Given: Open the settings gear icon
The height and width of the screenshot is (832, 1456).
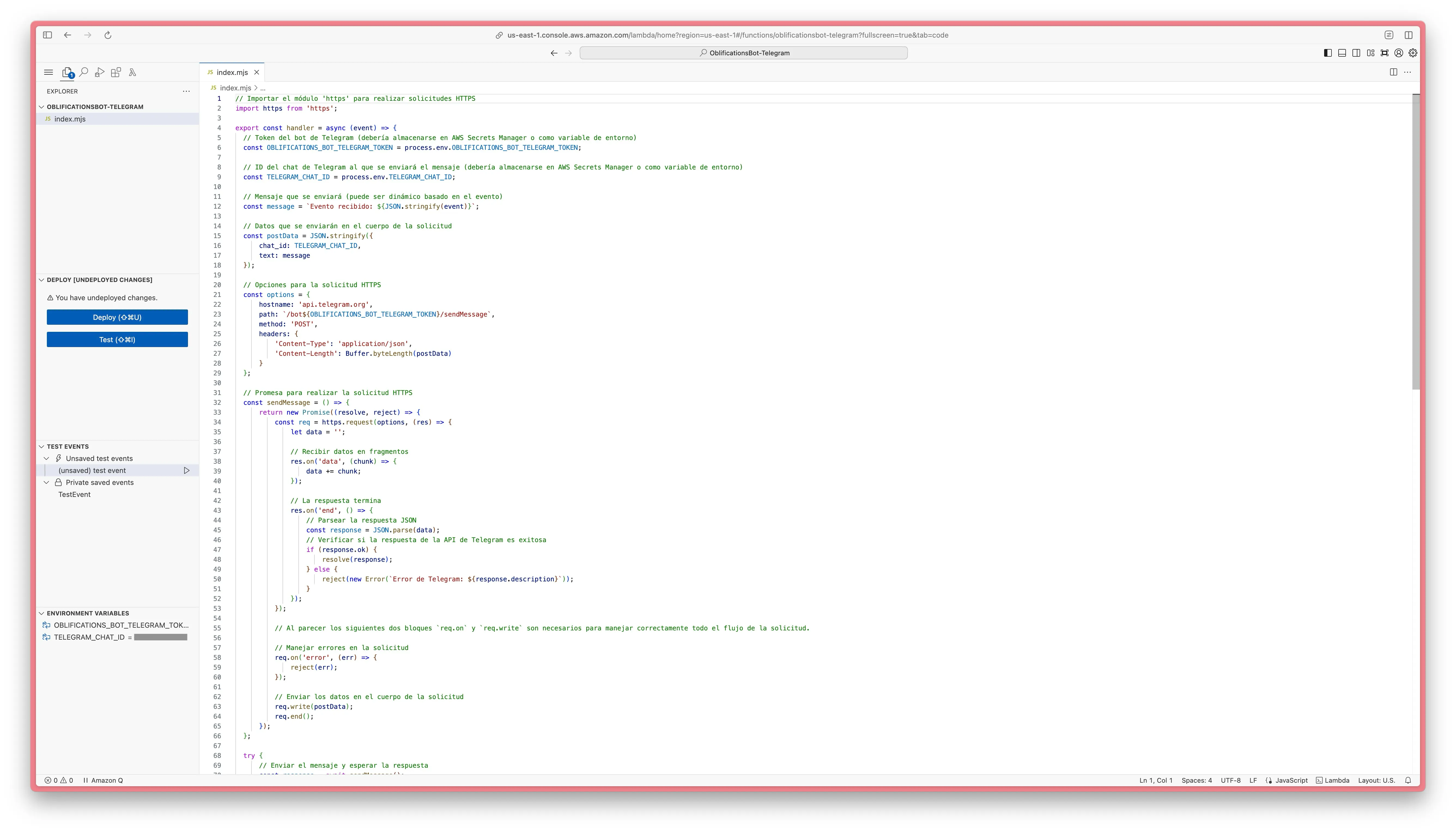Looking at the screenshot, I should (1413, 53).
